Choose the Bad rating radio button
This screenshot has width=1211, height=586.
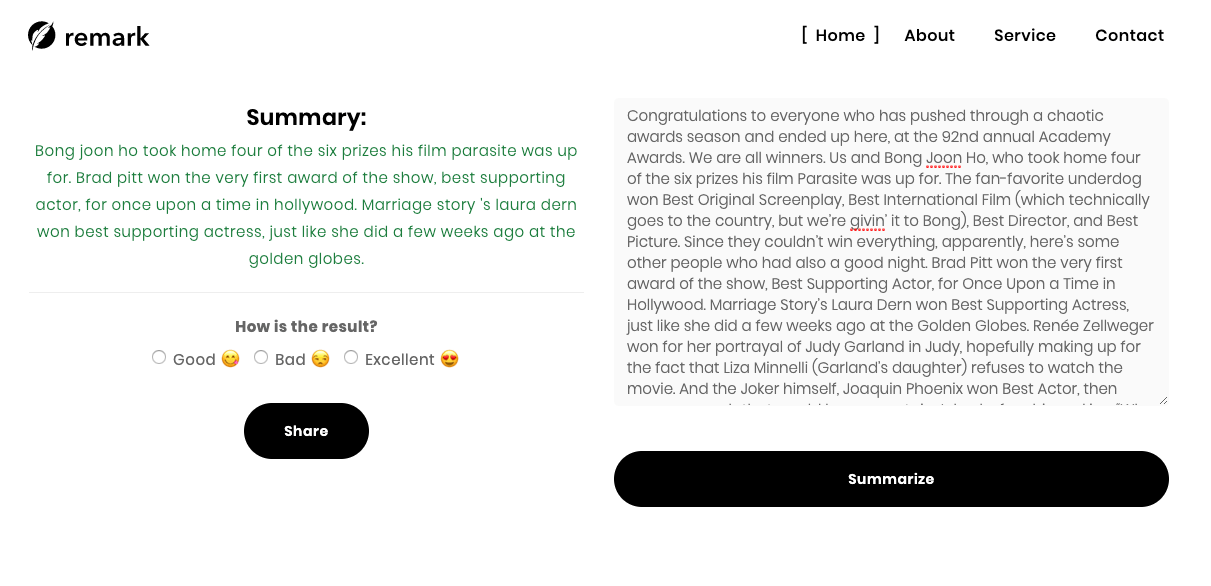point(261,357)
